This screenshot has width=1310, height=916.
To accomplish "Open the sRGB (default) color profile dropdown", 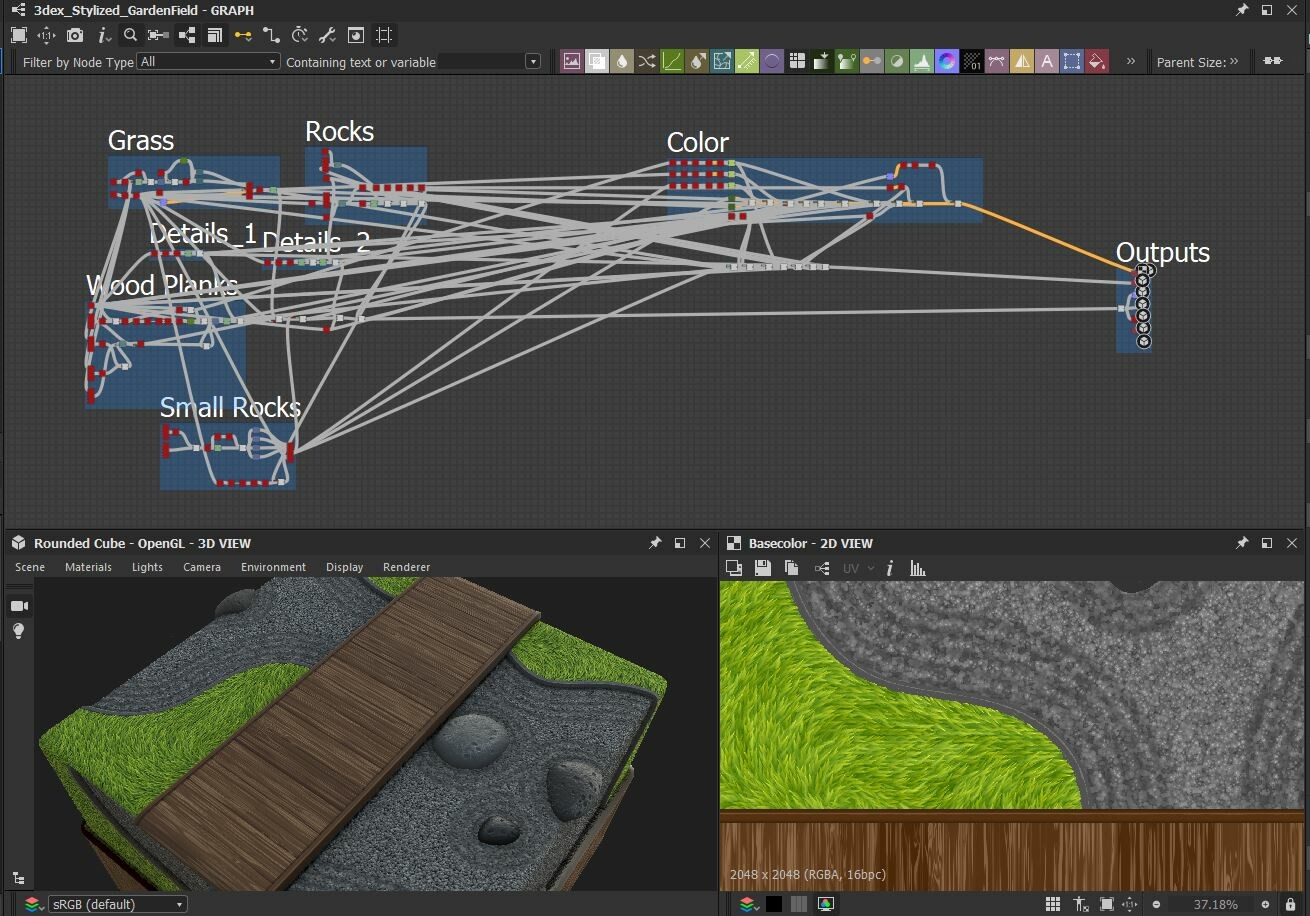I will [117, 904].
